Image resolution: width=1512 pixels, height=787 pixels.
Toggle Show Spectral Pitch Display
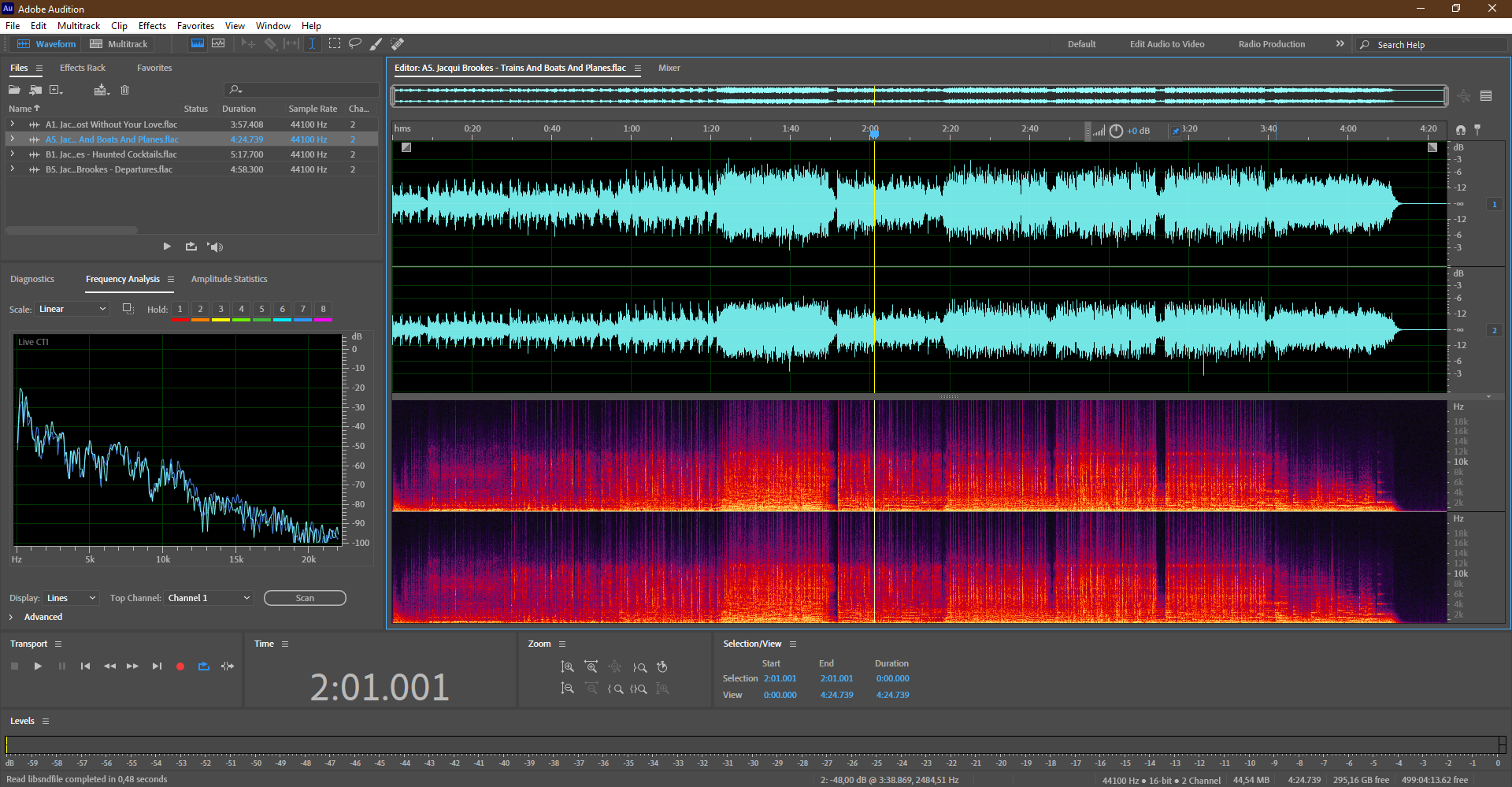pos(218,44)
